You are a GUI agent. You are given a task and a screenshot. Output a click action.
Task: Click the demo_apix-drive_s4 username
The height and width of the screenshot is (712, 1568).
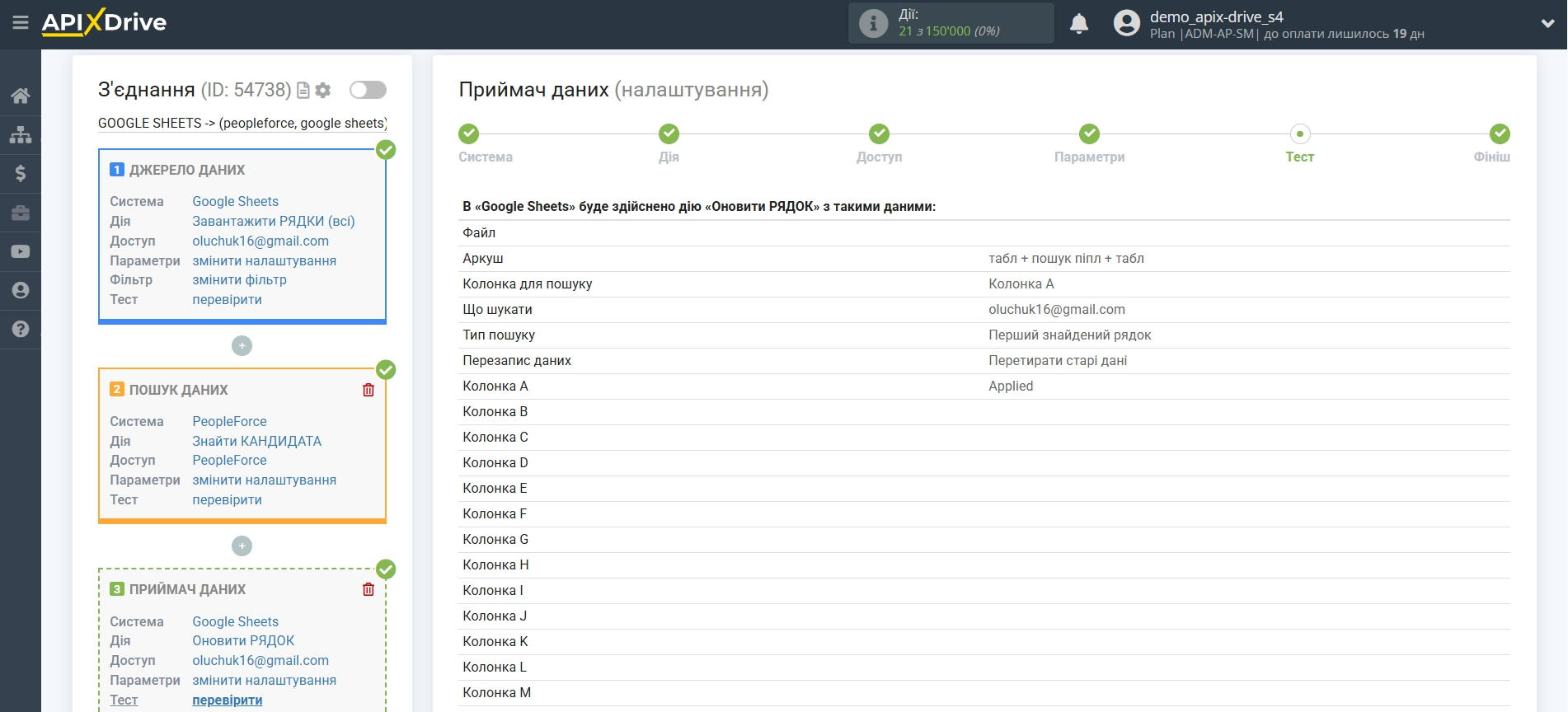[x=1216, y=16]
